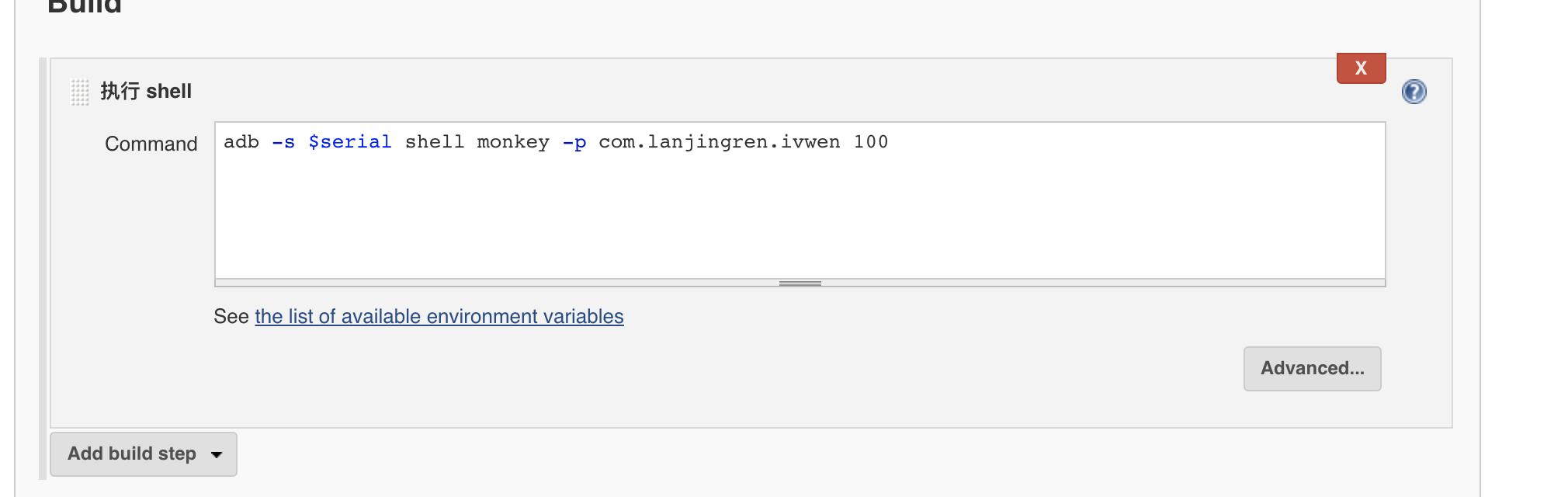Click the Command box resize grip bar
This screenshot has width=1568, height=497.
pos(800,283)
